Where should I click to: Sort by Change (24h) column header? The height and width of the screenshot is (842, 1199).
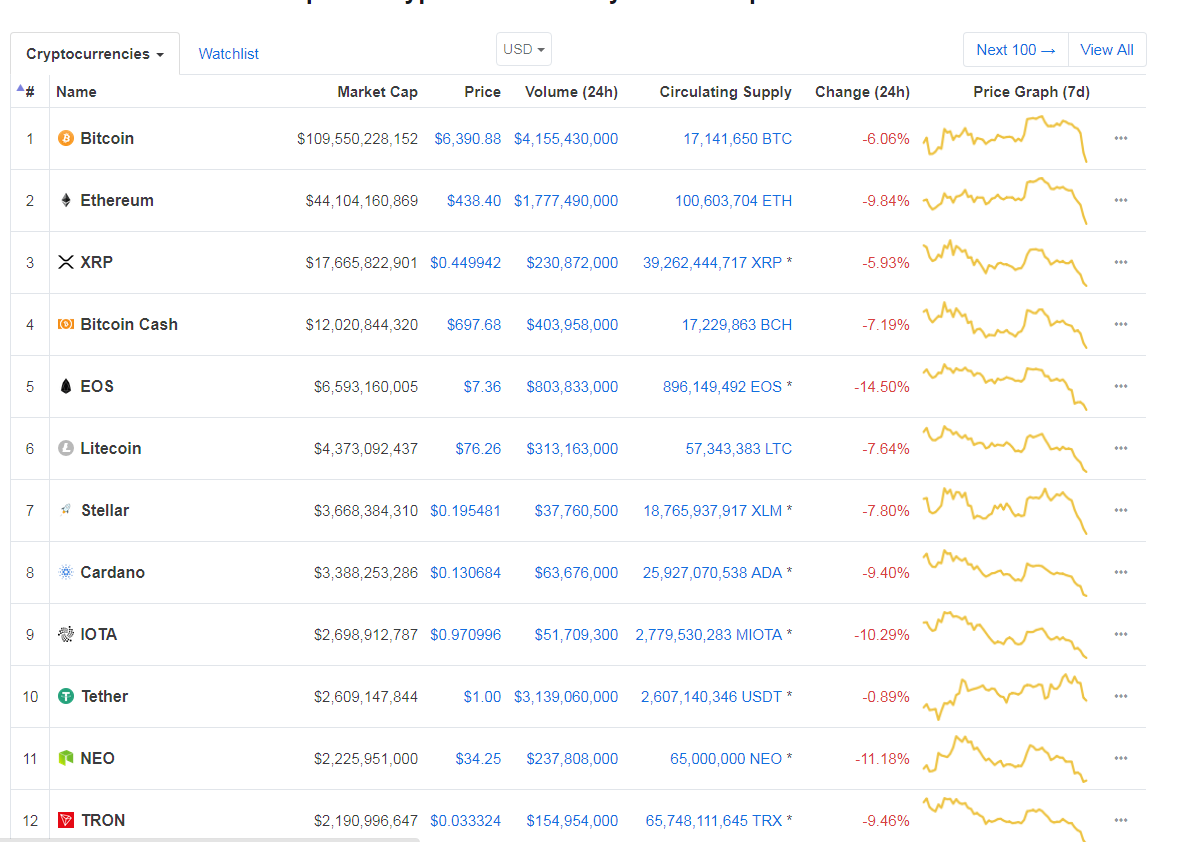tap(863, 92)
